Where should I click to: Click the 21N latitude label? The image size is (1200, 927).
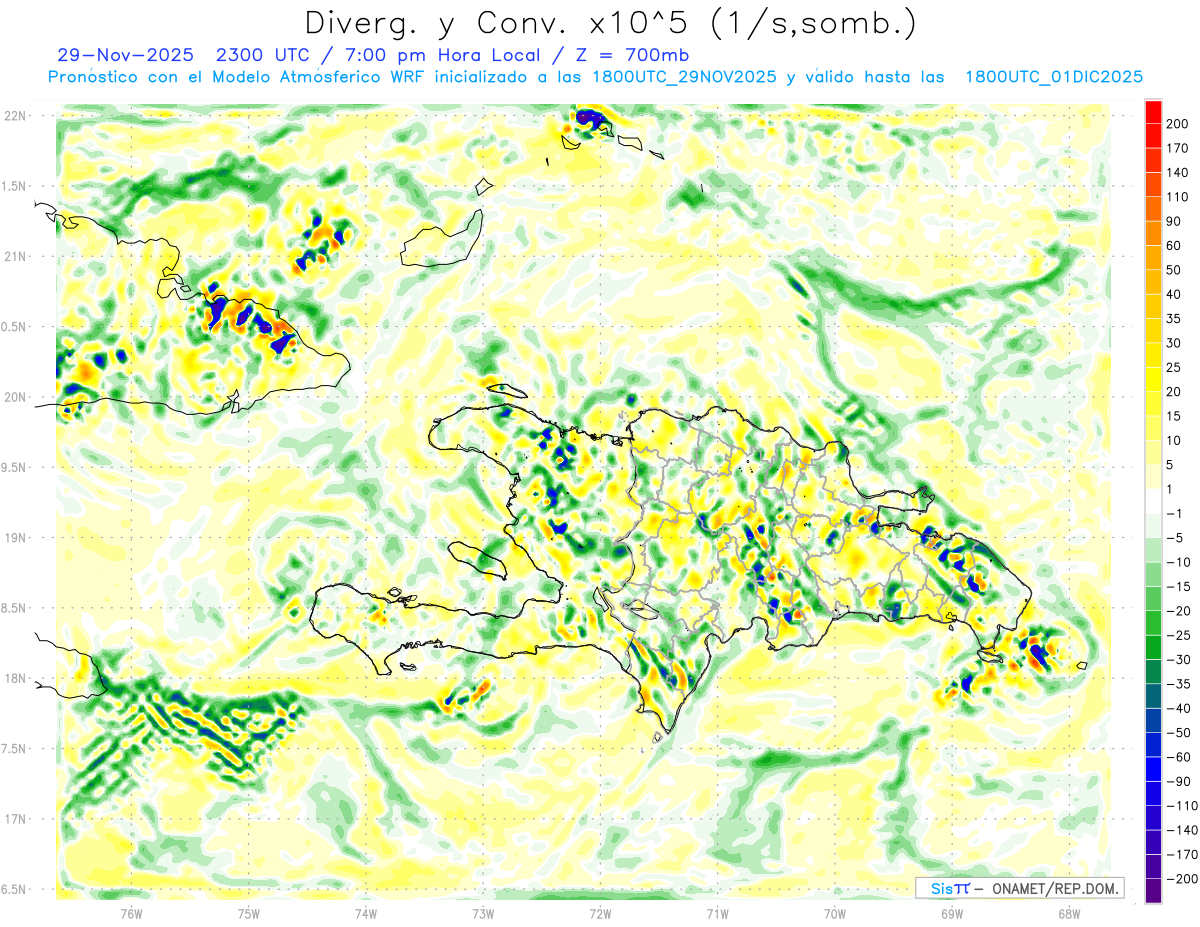click(15, 256)
